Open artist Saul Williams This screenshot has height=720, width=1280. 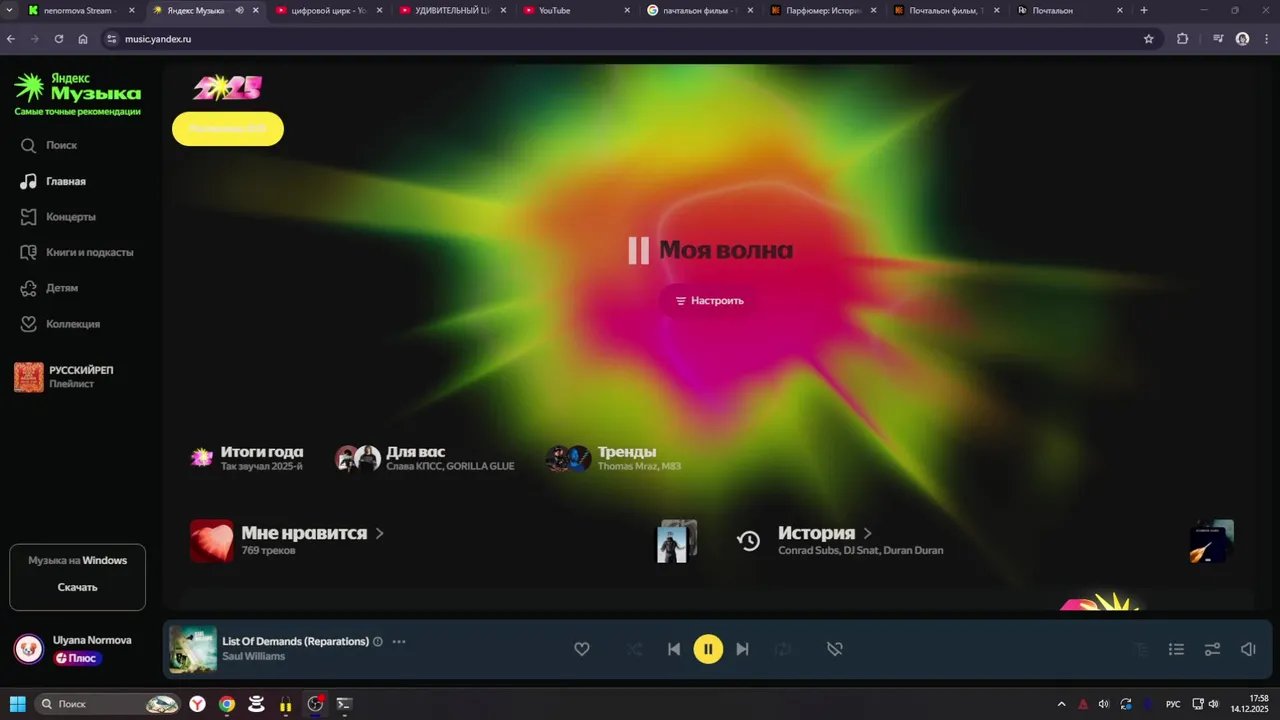click(253, 656)
